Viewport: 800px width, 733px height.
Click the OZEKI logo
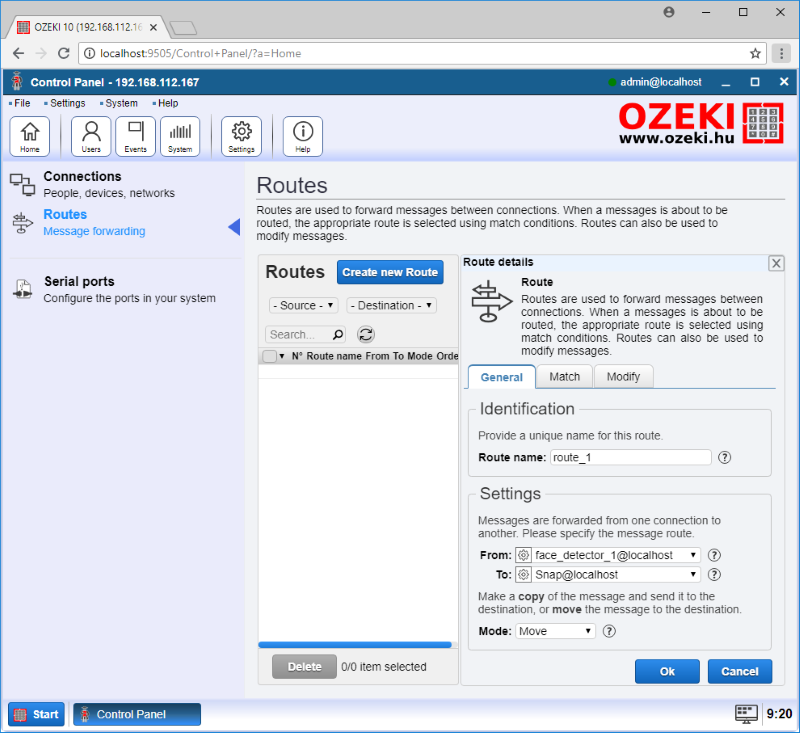701,123
